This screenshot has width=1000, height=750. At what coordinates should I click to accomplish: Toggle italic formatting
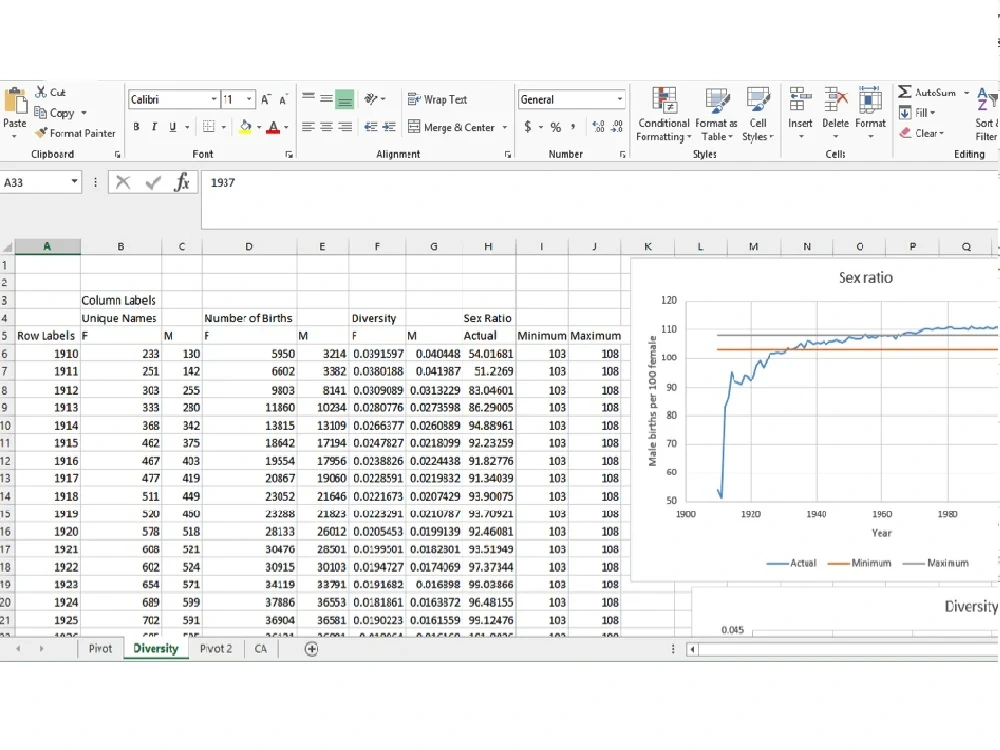click(x=152, y=128)
